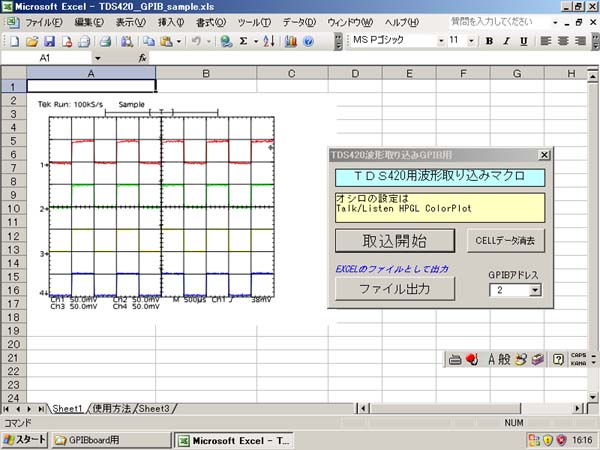Image resolution: width=600 pixels, height=450 pixels.
Task: Open the データ(D) menu
Action: [299, 23]
